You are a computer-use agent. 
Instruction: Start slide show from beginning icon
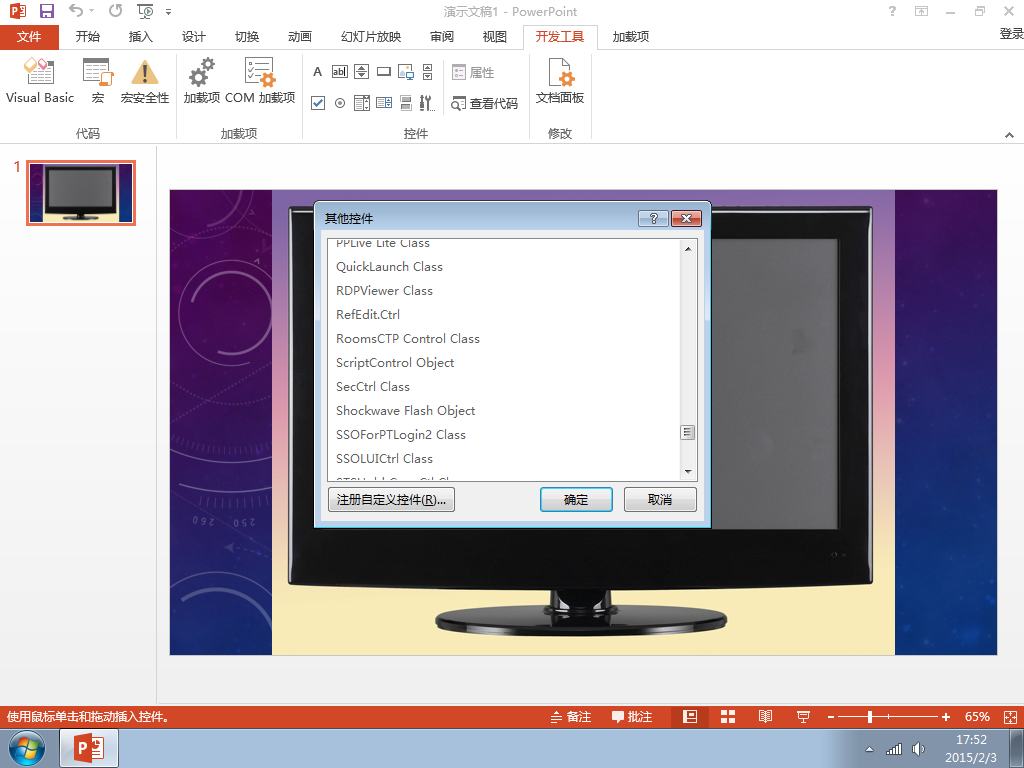145,11
